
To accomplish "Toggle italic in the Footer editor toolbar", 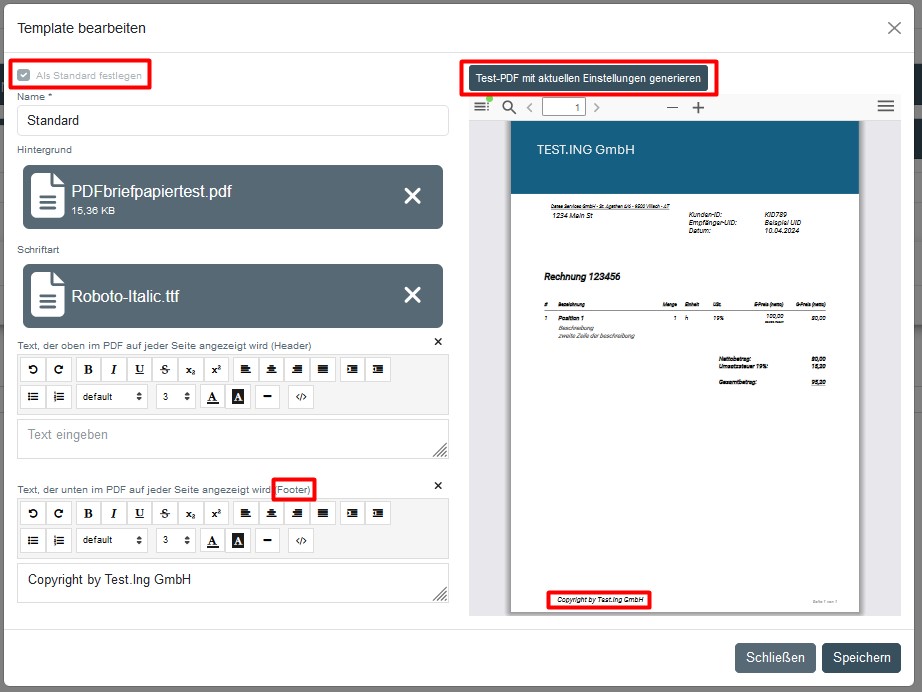I will point(114,513).
